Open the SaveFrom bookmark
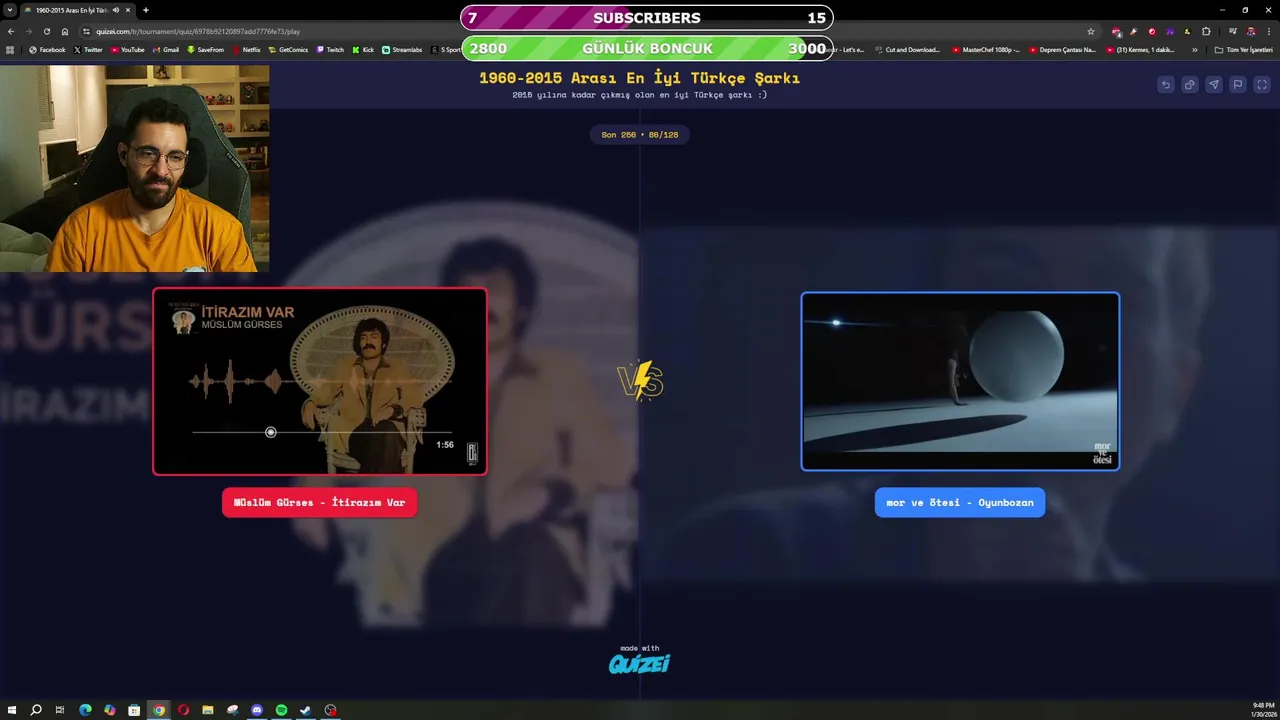The height and width of the screenshot is (720, 1280). [205, 50]
